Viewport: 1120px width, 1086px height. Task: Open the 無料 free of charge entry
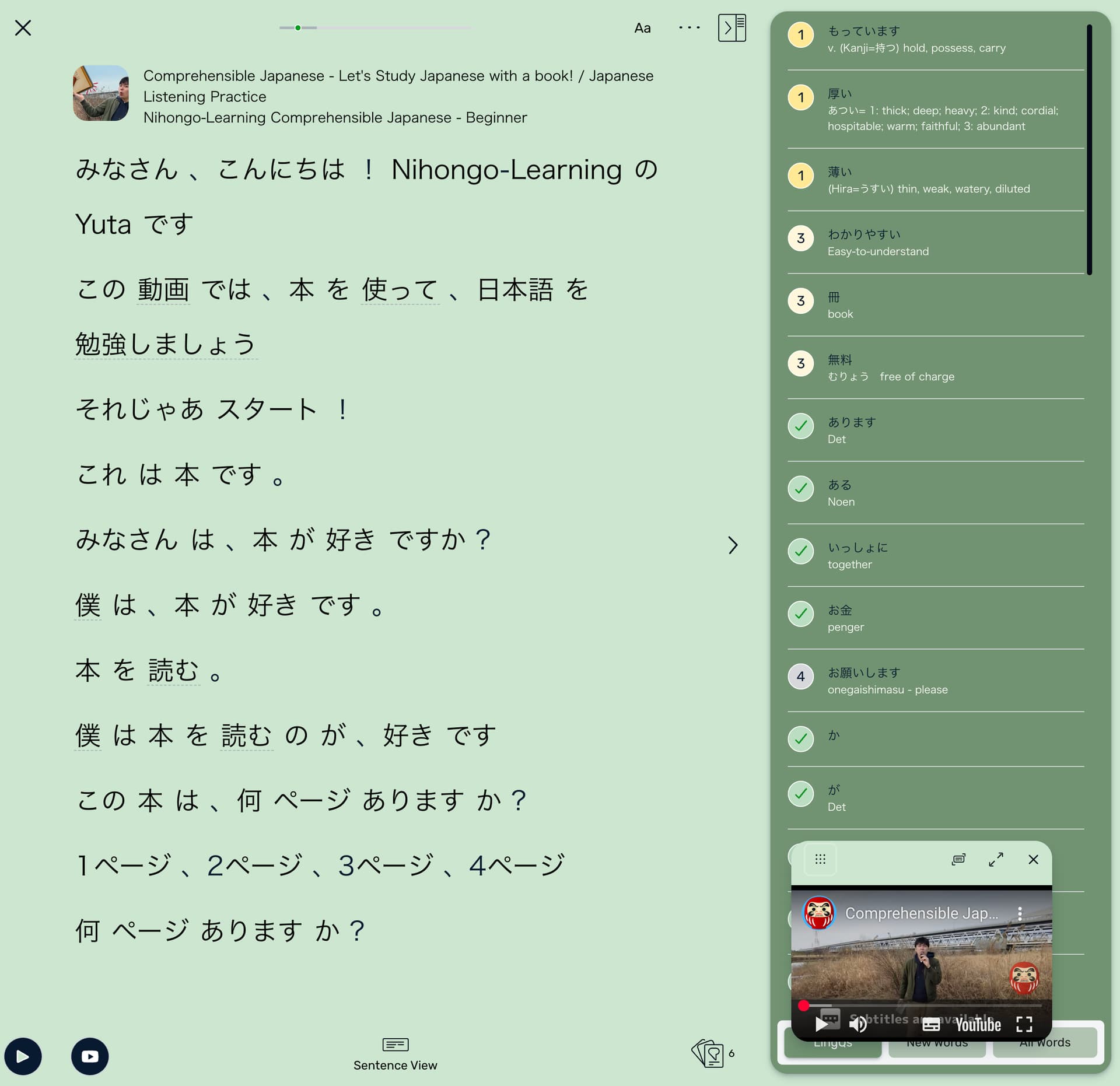tap(936, 367)
